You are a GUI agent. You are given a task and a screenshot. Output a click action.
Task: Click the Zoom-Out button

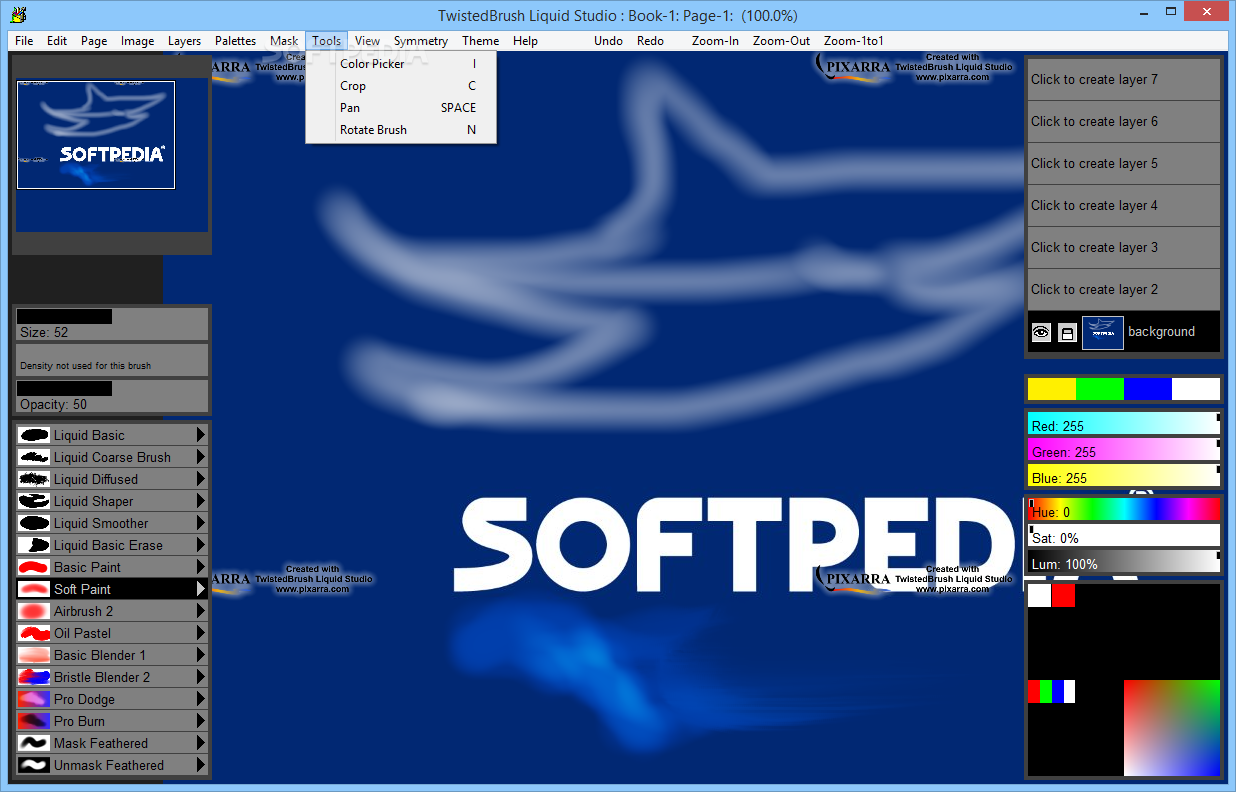pyautogui.click(x=782, y=41)
